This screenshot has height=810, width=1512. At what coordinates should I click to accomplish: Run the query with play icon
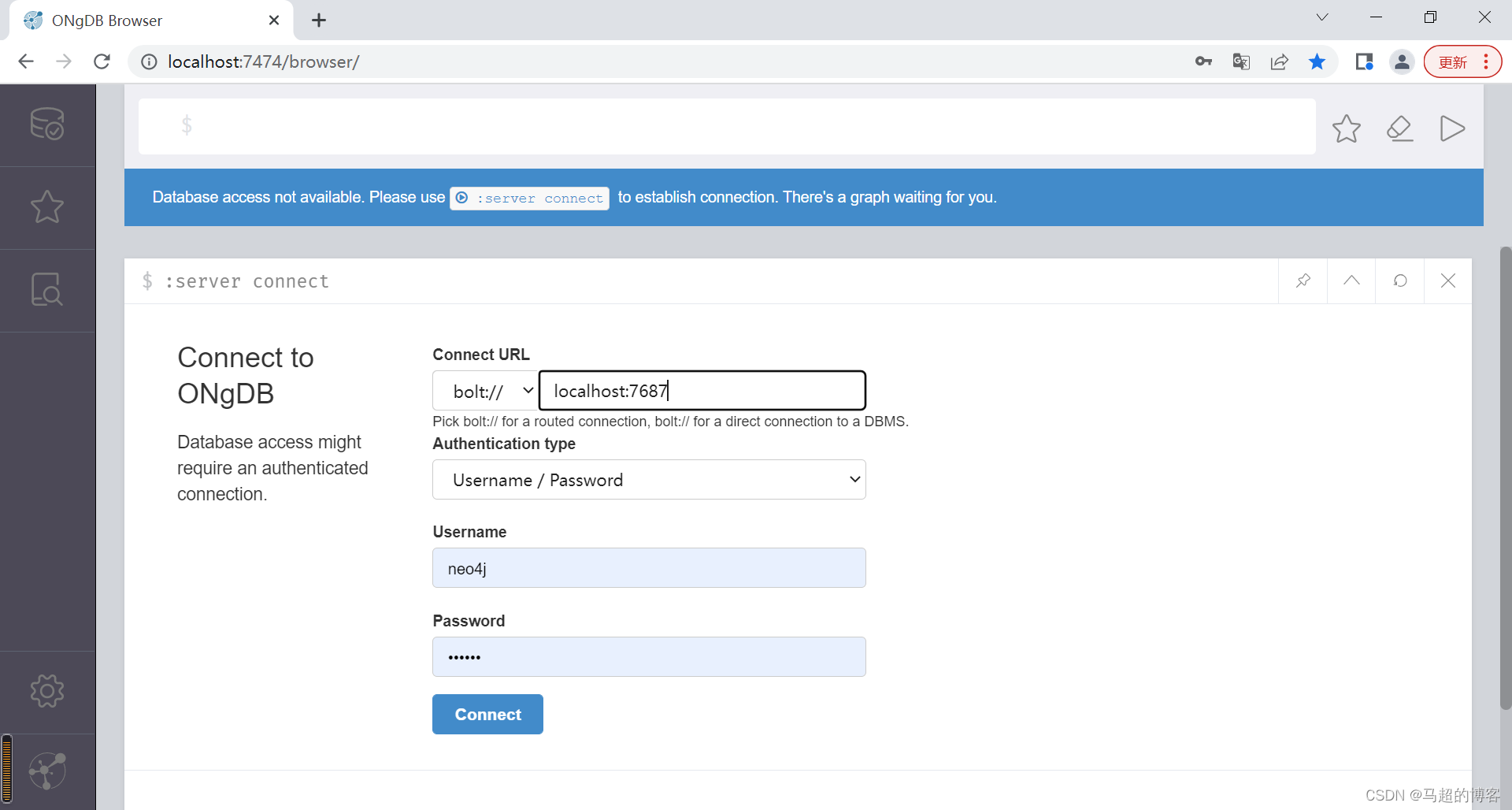[1452, 128]
